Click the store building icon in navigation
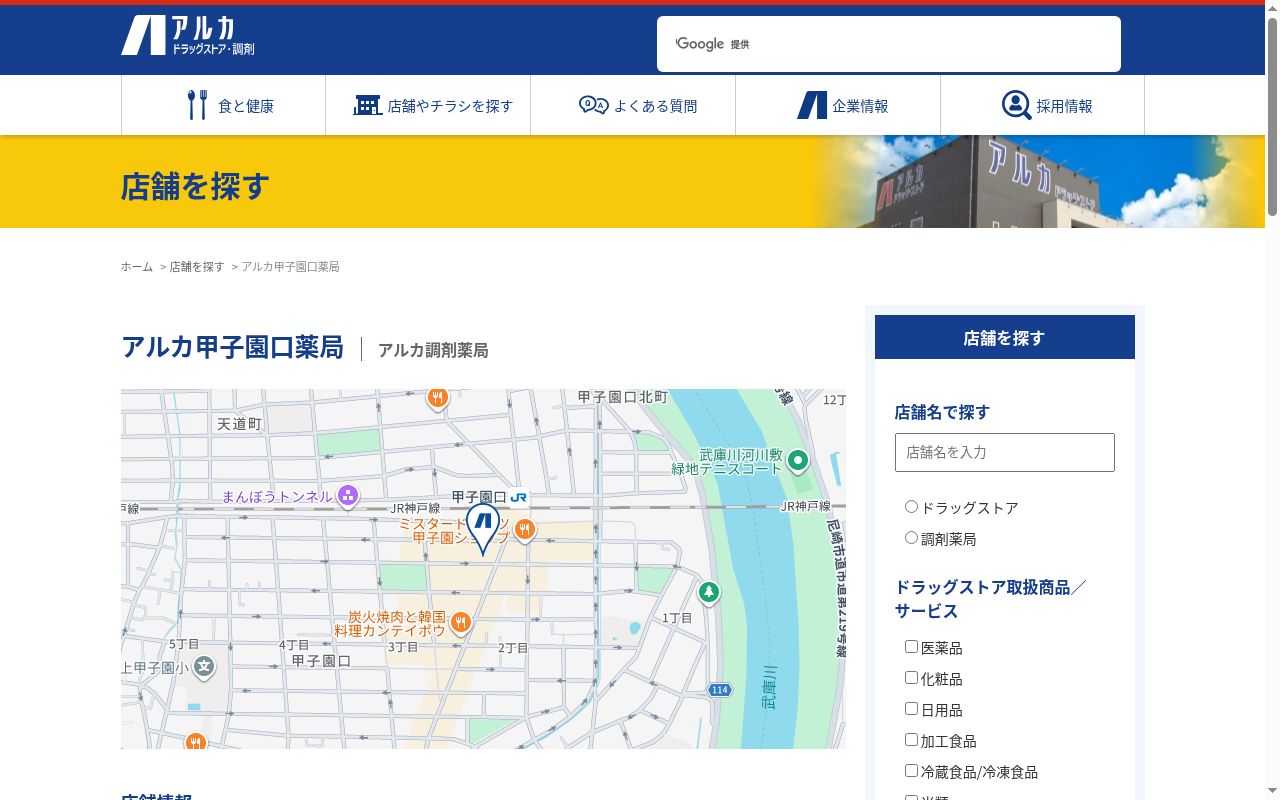The width and height of the screenshot is (1280, 800). tap(367, 105)
